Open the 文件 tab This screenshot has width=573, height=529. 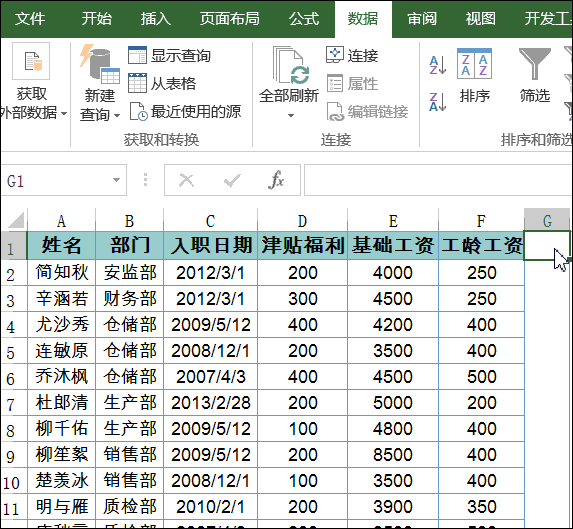30,19
